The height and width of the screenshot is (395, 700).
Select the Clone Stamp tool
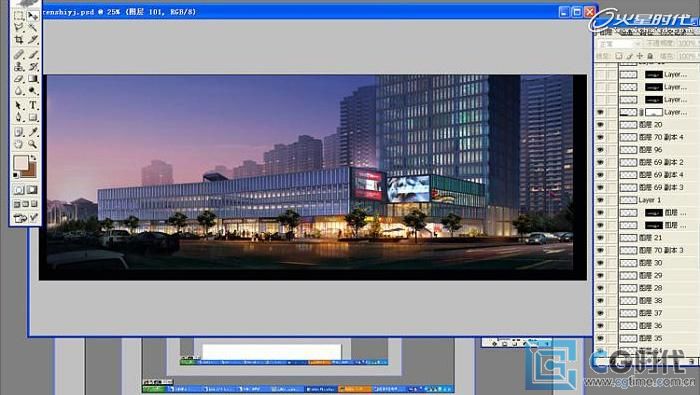pos(19,67)
